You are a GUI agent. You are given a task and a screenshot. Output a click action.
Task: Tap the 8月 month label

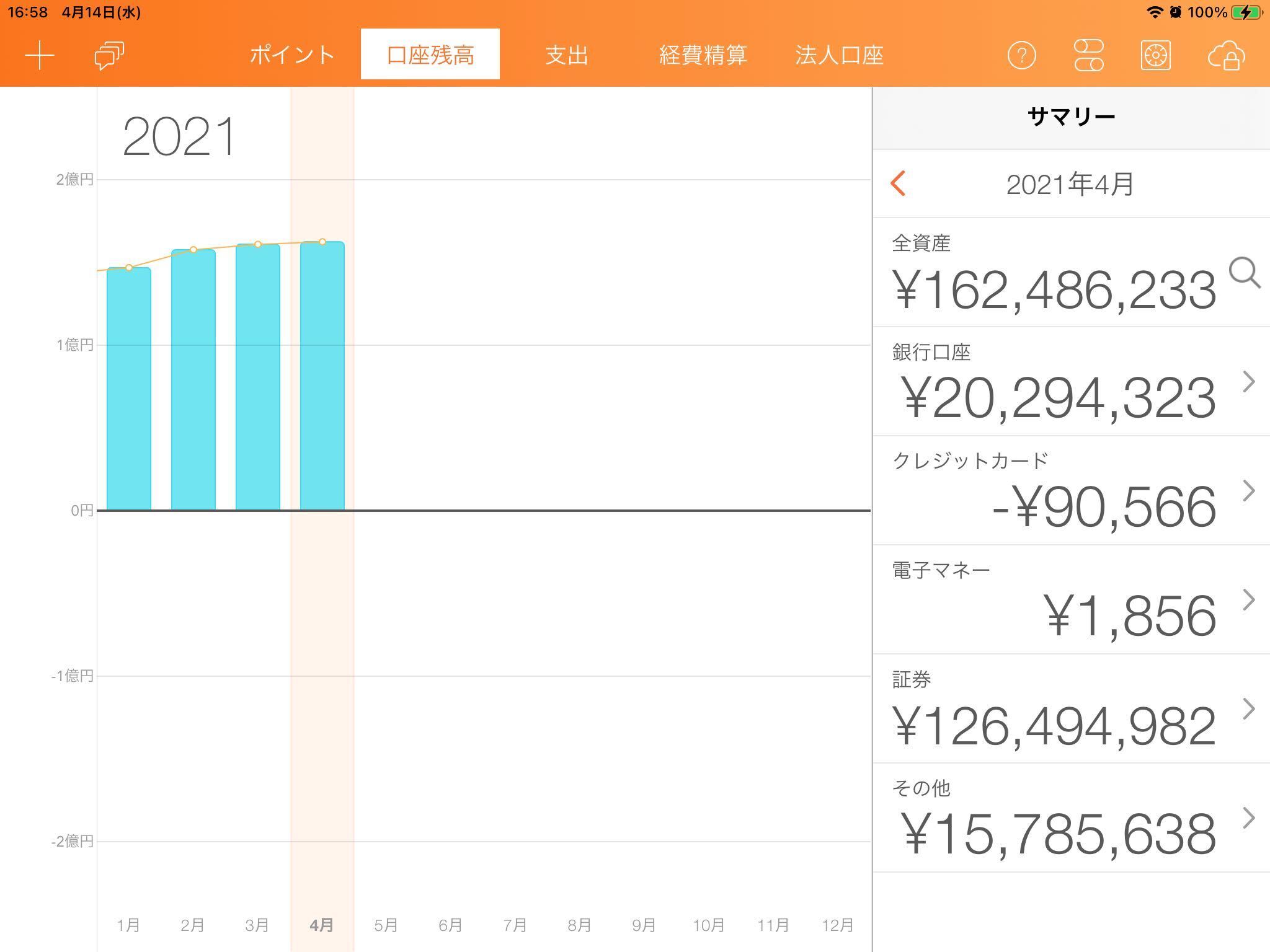[x=579, y=925]
